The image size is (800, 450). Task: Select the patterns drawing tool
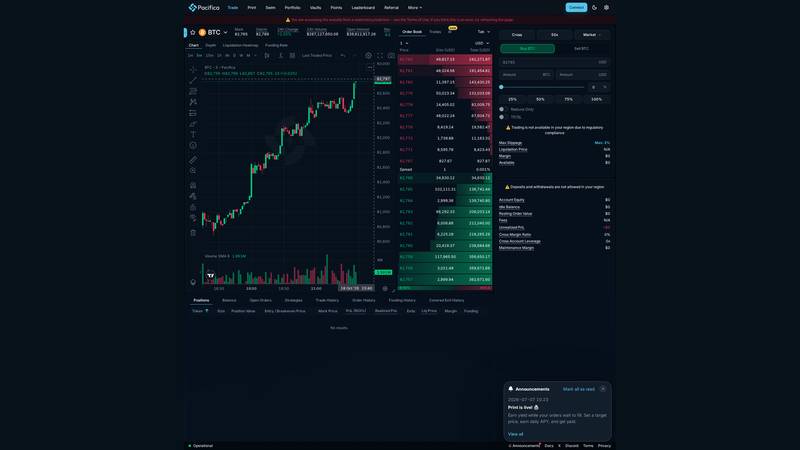pyautogui.click(x=193, y=102)
